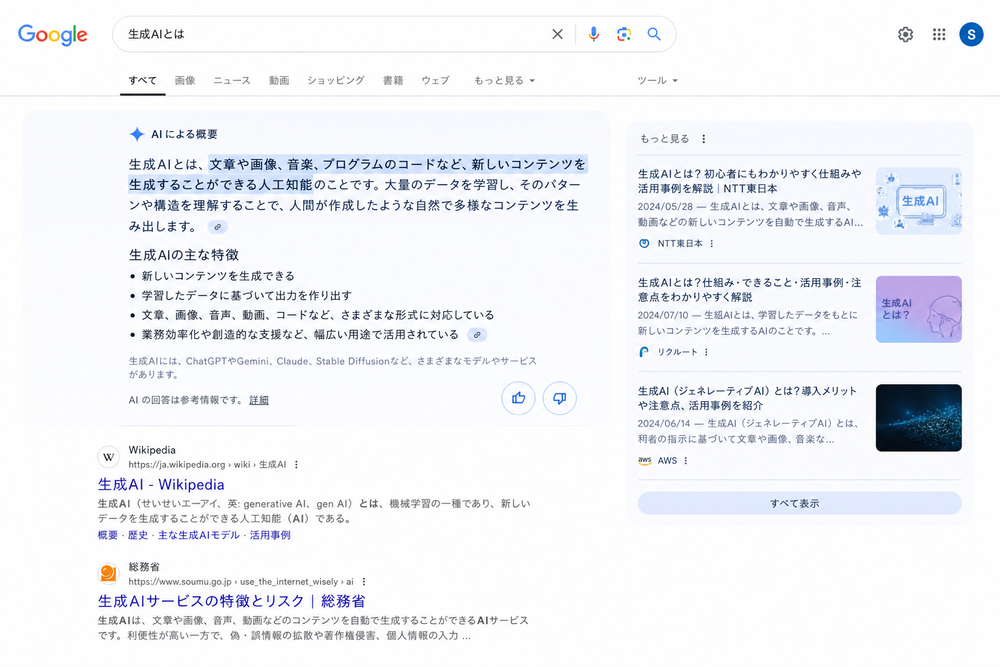1000x667 pixels.
Task: Open the 生成AI - Wikipedia result
Action: 161,485
